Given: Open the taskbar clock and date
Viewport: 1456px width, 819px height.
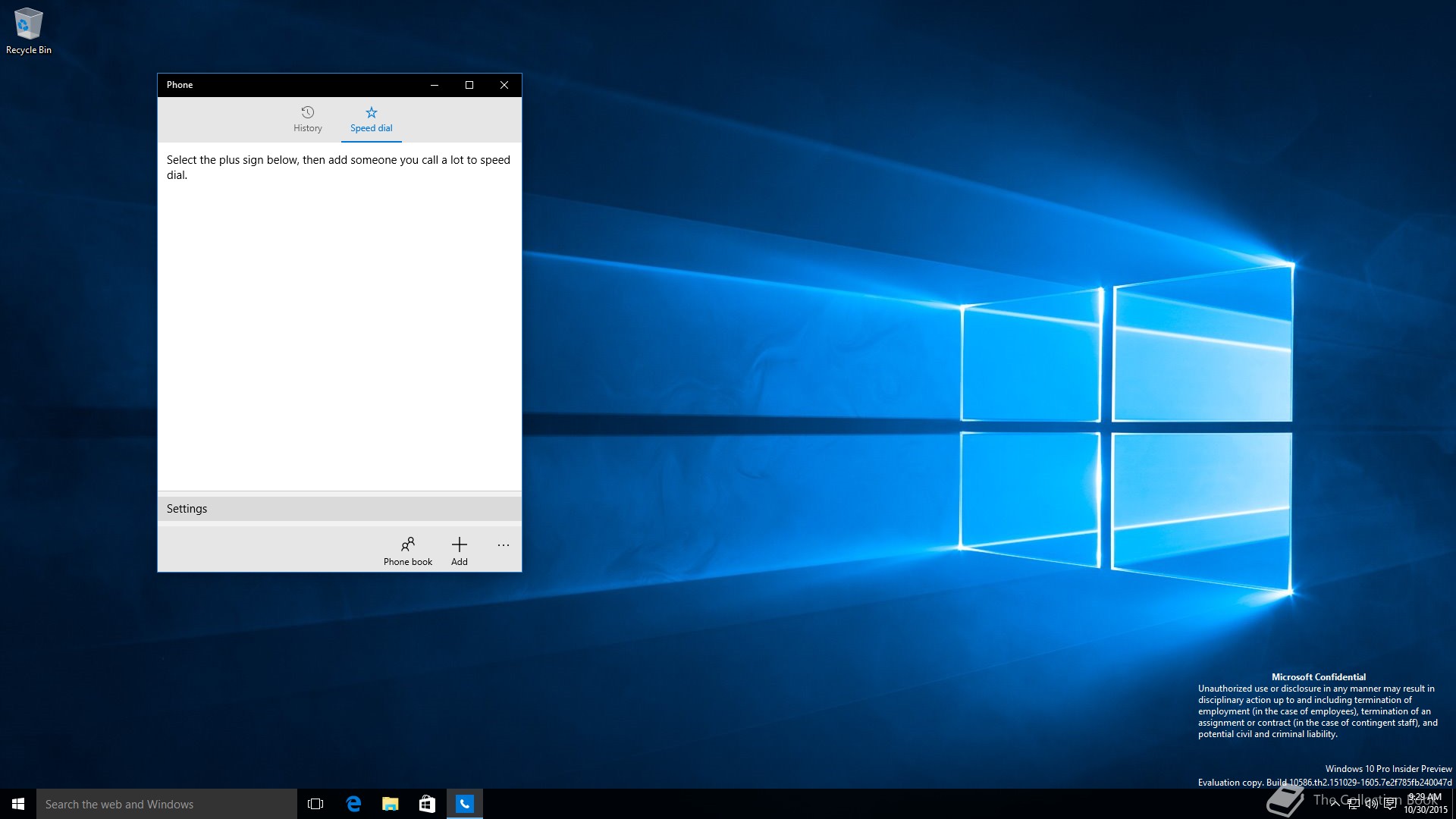Looking at the screenshot, I should tap(1425, 804).
